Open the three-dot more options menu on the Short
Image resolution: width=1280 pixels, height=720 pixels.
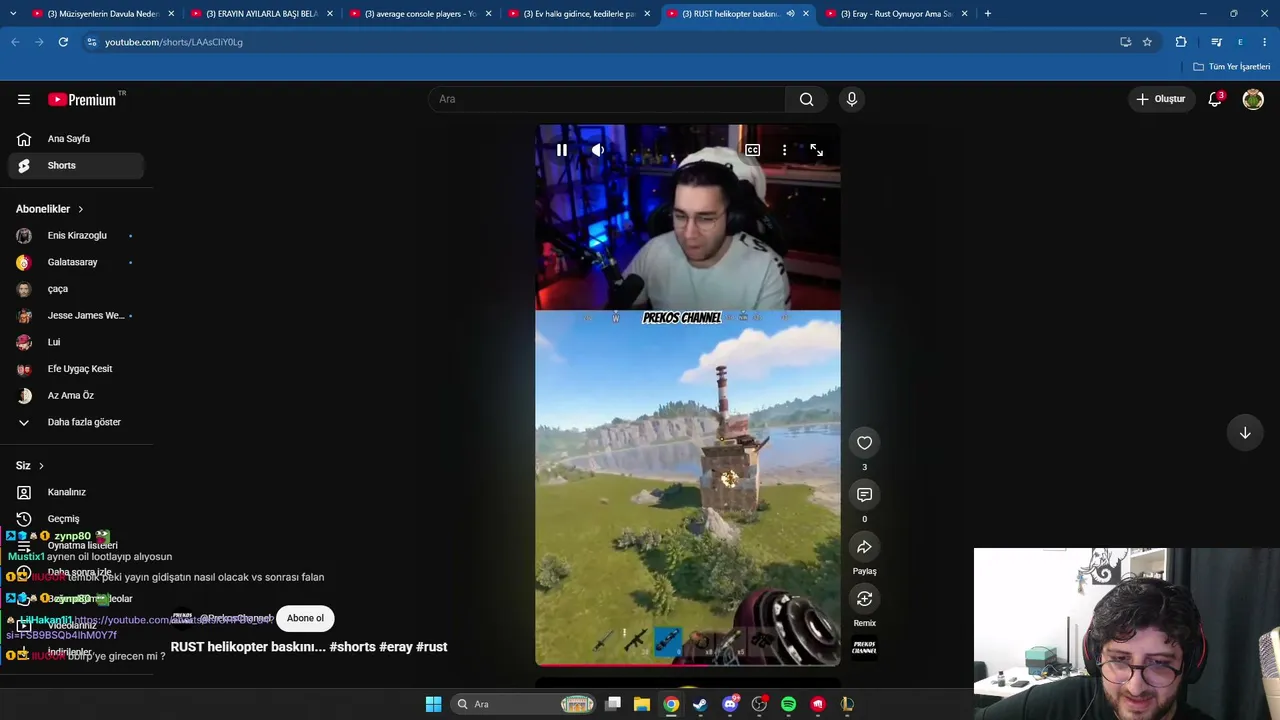click(784, 150)
